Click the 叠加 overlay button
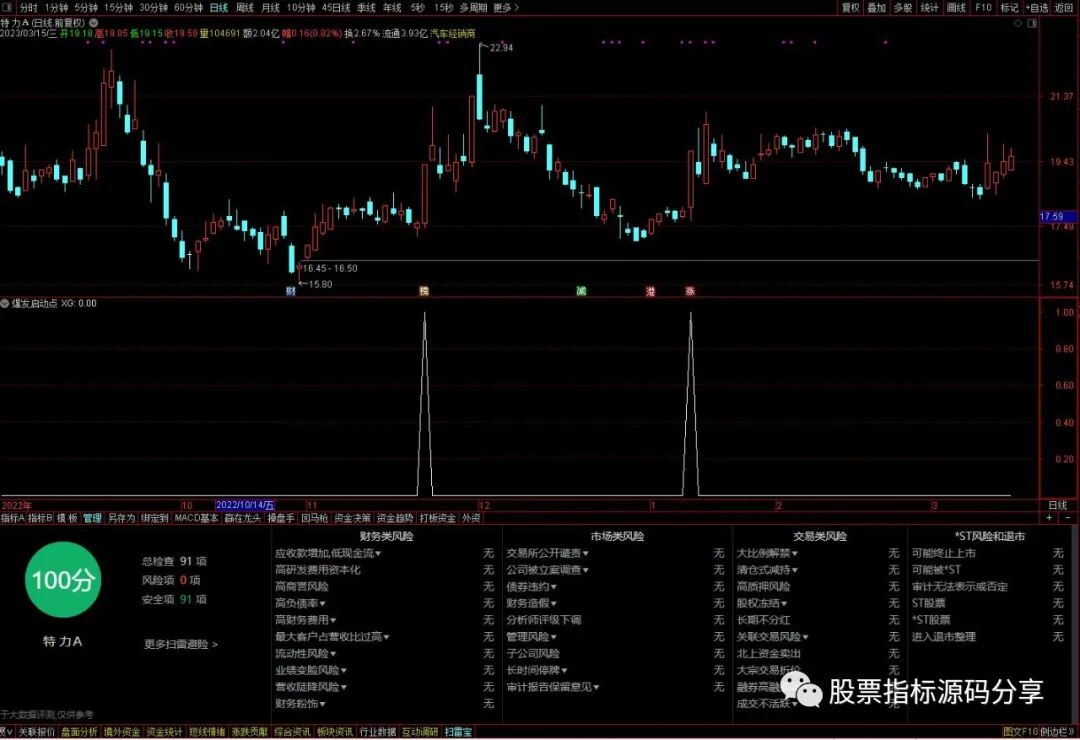The height and width of the screenshot is (740, 1080). [x=877, y=8]
